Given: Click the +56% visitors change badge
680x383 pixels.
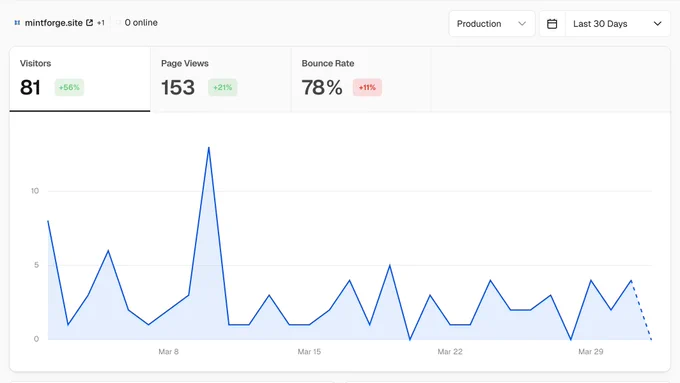Looking at the screenshot, I should click(x=69, y=87).
